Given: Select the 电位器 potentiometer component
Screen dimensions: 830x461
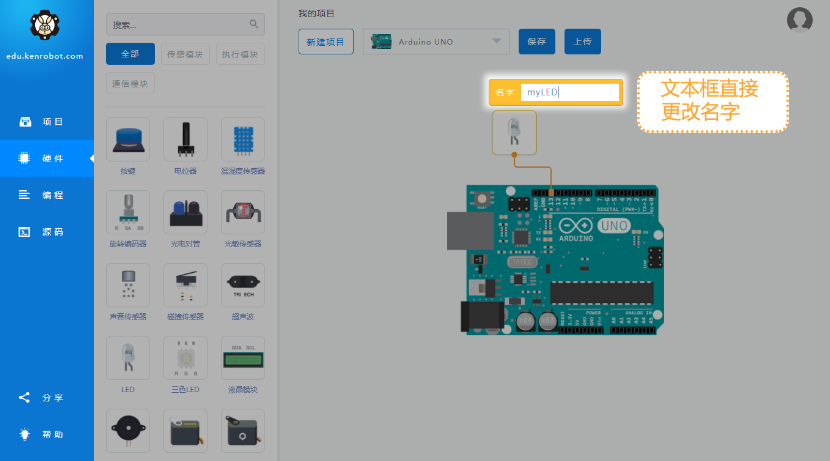Looking at the screenshot, I should pyautogui.click(x=185, y=139).
